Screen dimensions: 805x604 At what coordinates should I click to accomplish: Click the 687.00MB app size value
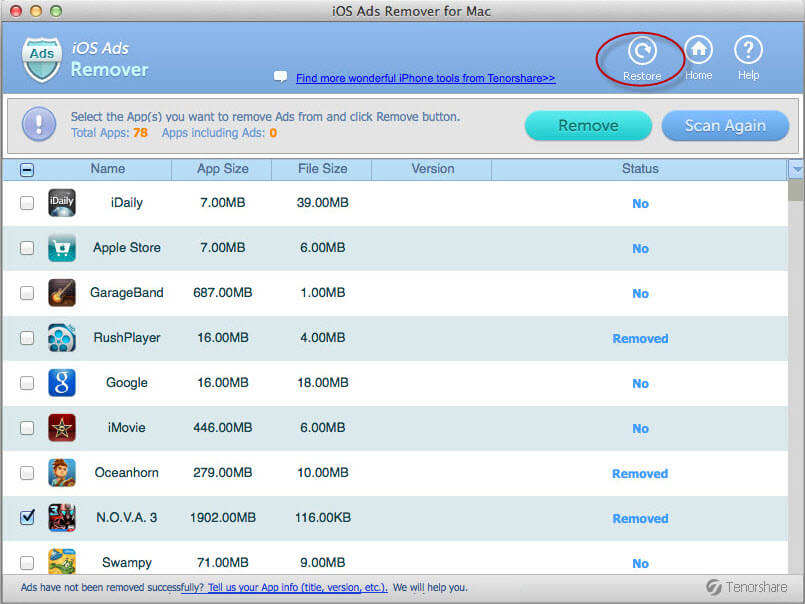pyautogui.click(x=223, y=293)
